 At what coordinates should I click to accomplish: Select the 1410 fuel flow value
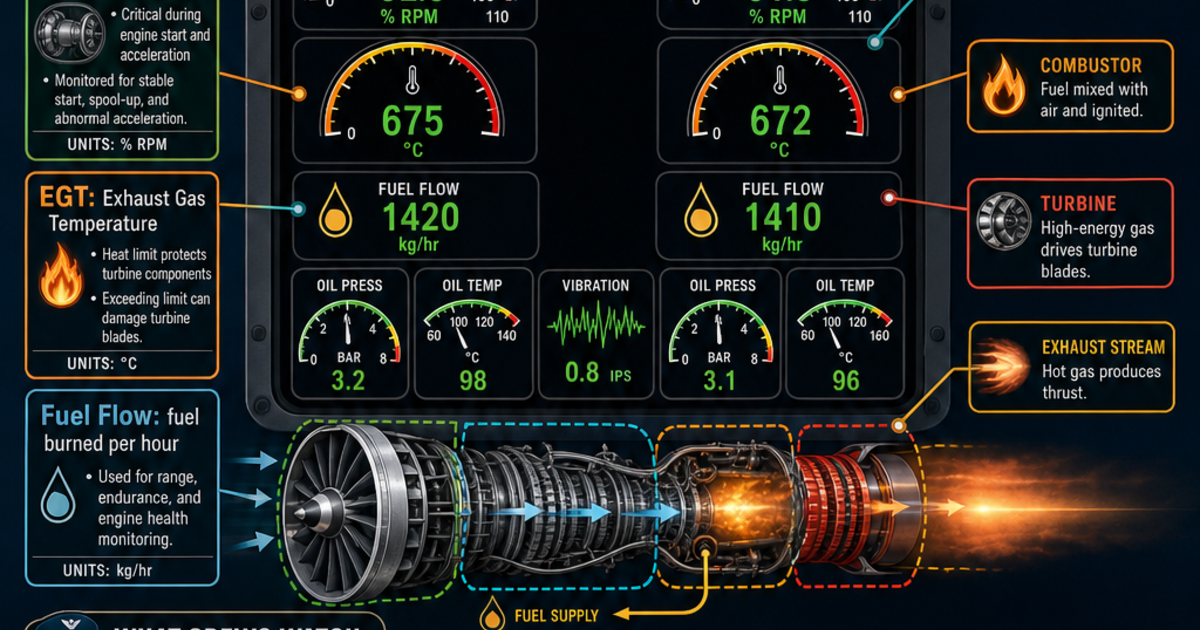coord(783,218)
